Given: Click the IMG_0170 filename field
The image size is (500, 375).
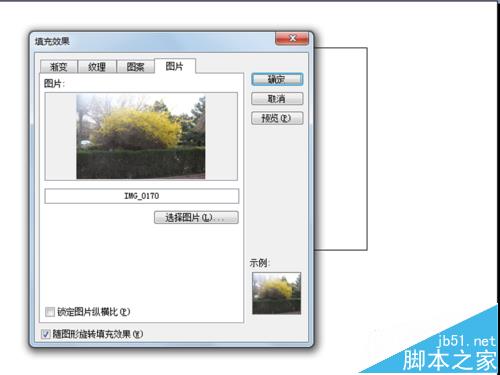Looking at the screenshot, I should click(142, 196).
